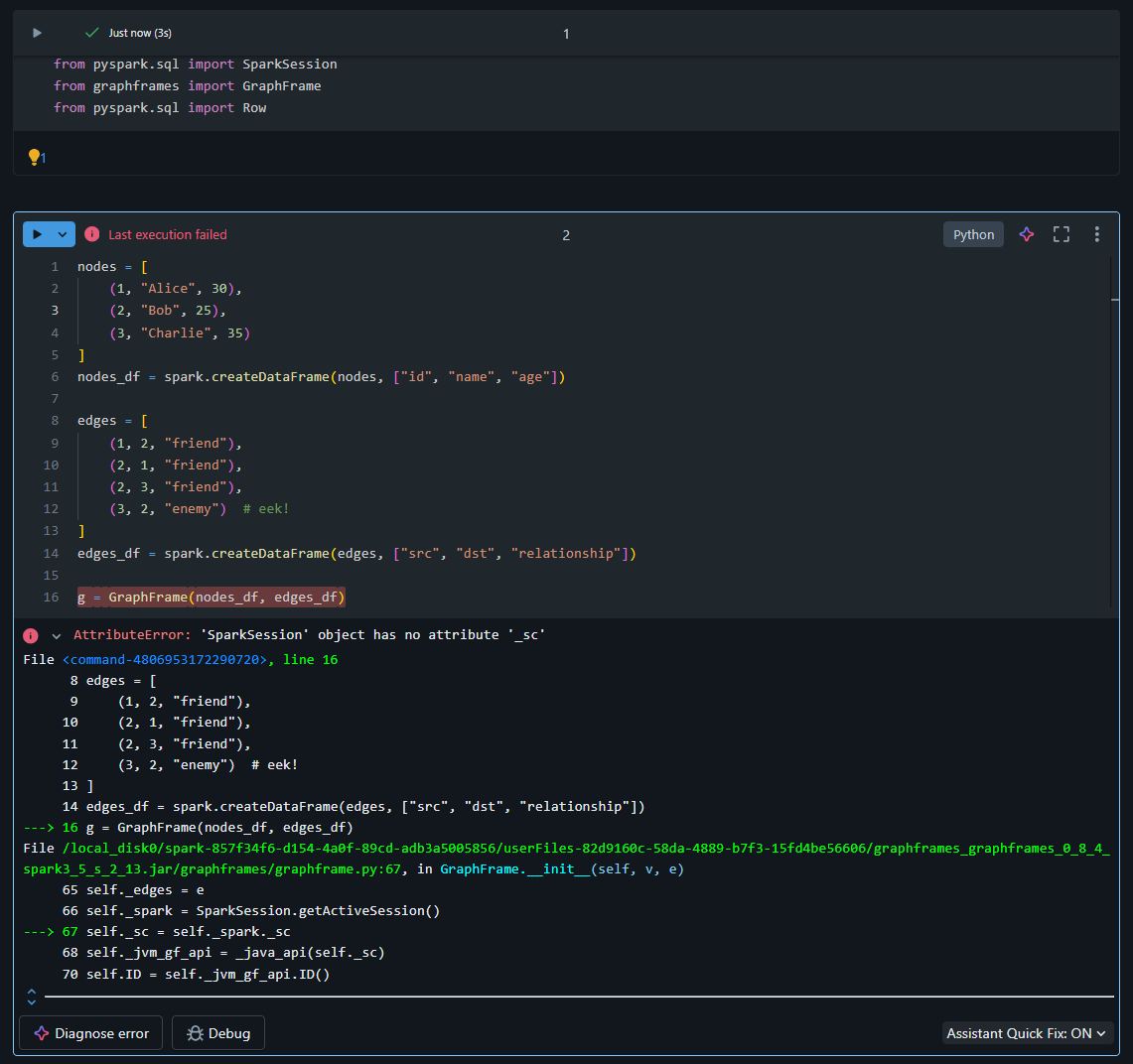Screen dimensions: 1133x1064
Task: Click the green checkmark status of cell 1
Action: pyautogui.click(x=92, y=33)
